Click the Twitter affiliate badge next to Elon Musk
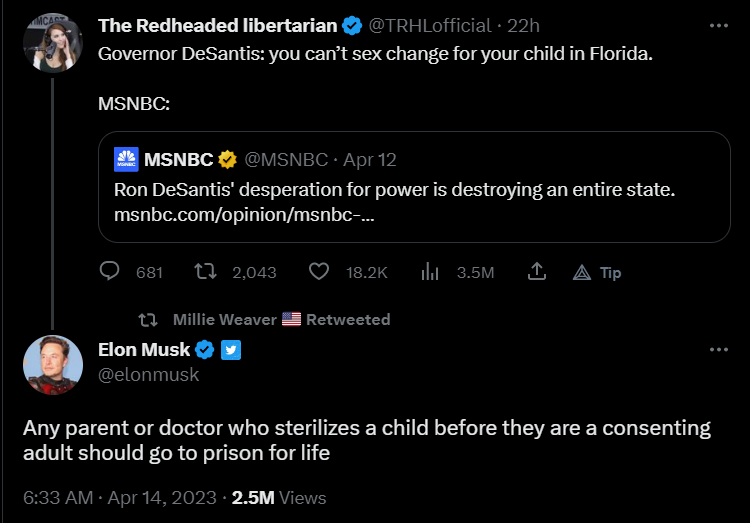The height and width of the screenshot is (523, 750). 231,350
